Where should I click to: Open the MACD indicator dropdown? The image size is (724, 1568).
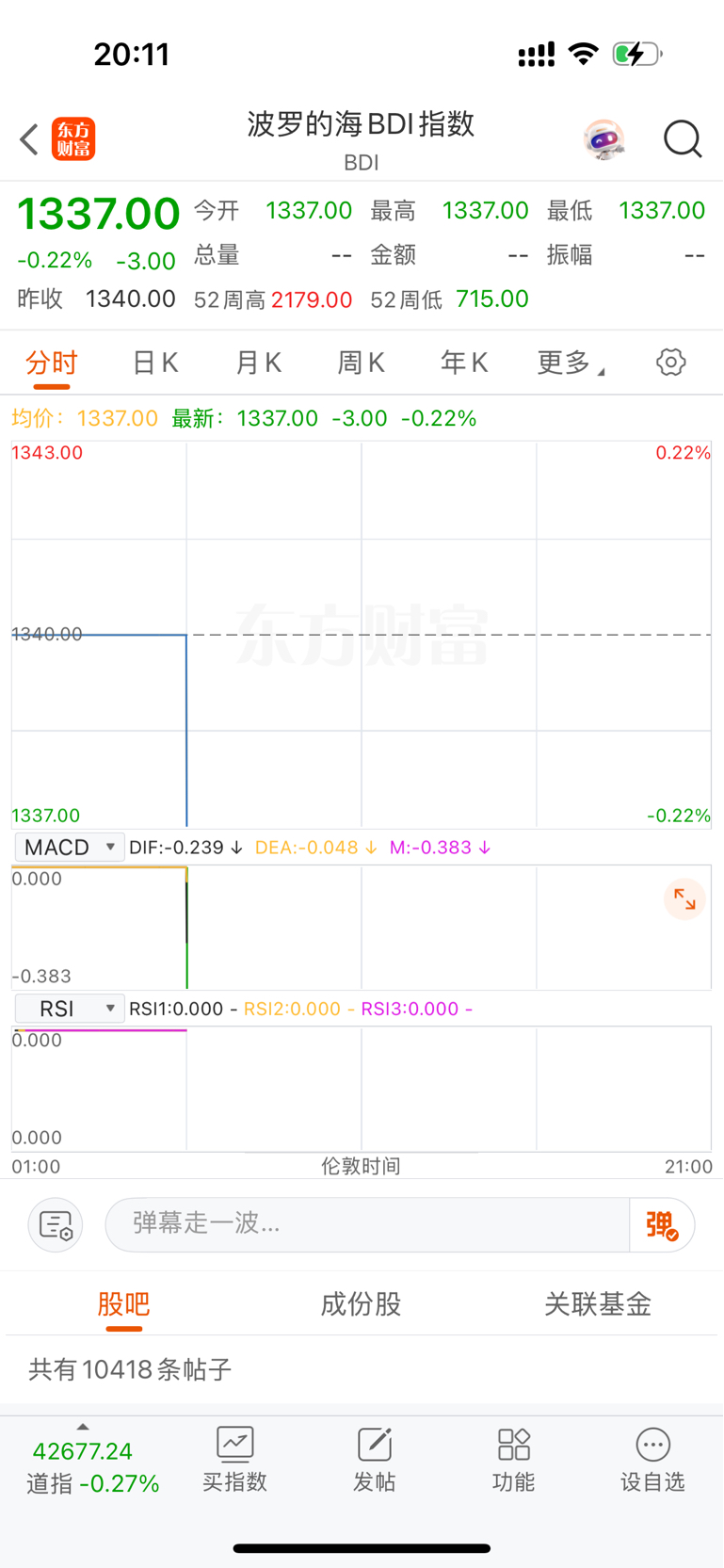point(70,847)
